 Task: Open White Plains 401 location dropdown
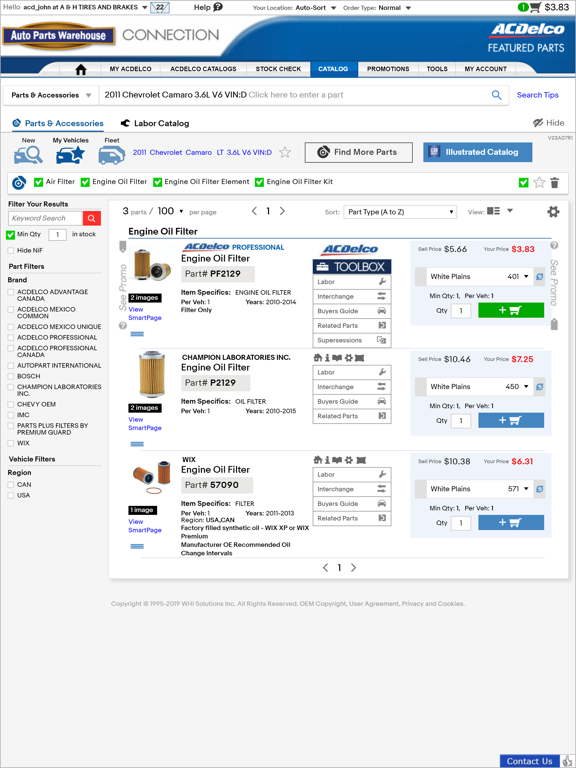pos(479,276)
